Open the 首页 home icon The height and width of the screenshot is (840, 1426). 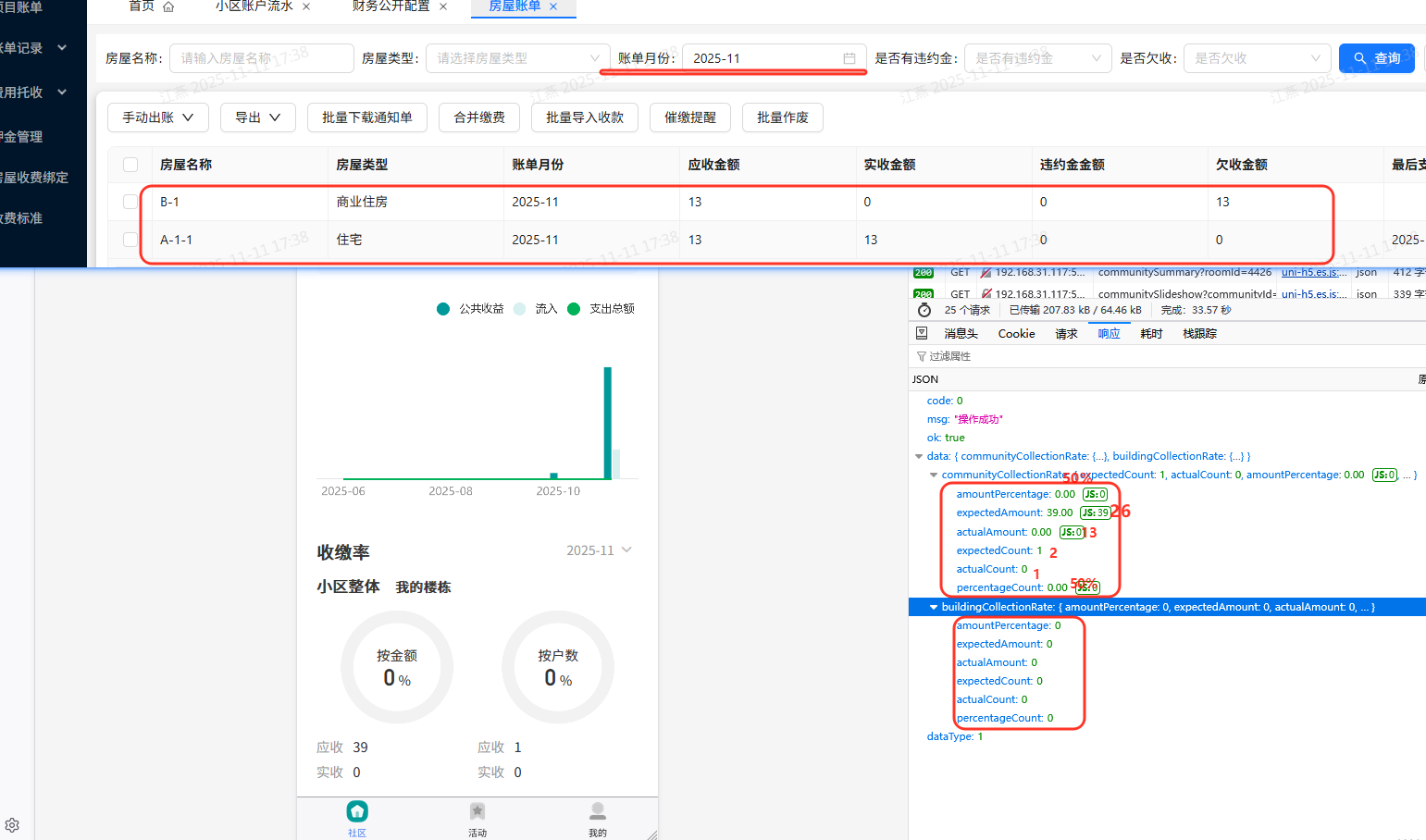point(167,6)
